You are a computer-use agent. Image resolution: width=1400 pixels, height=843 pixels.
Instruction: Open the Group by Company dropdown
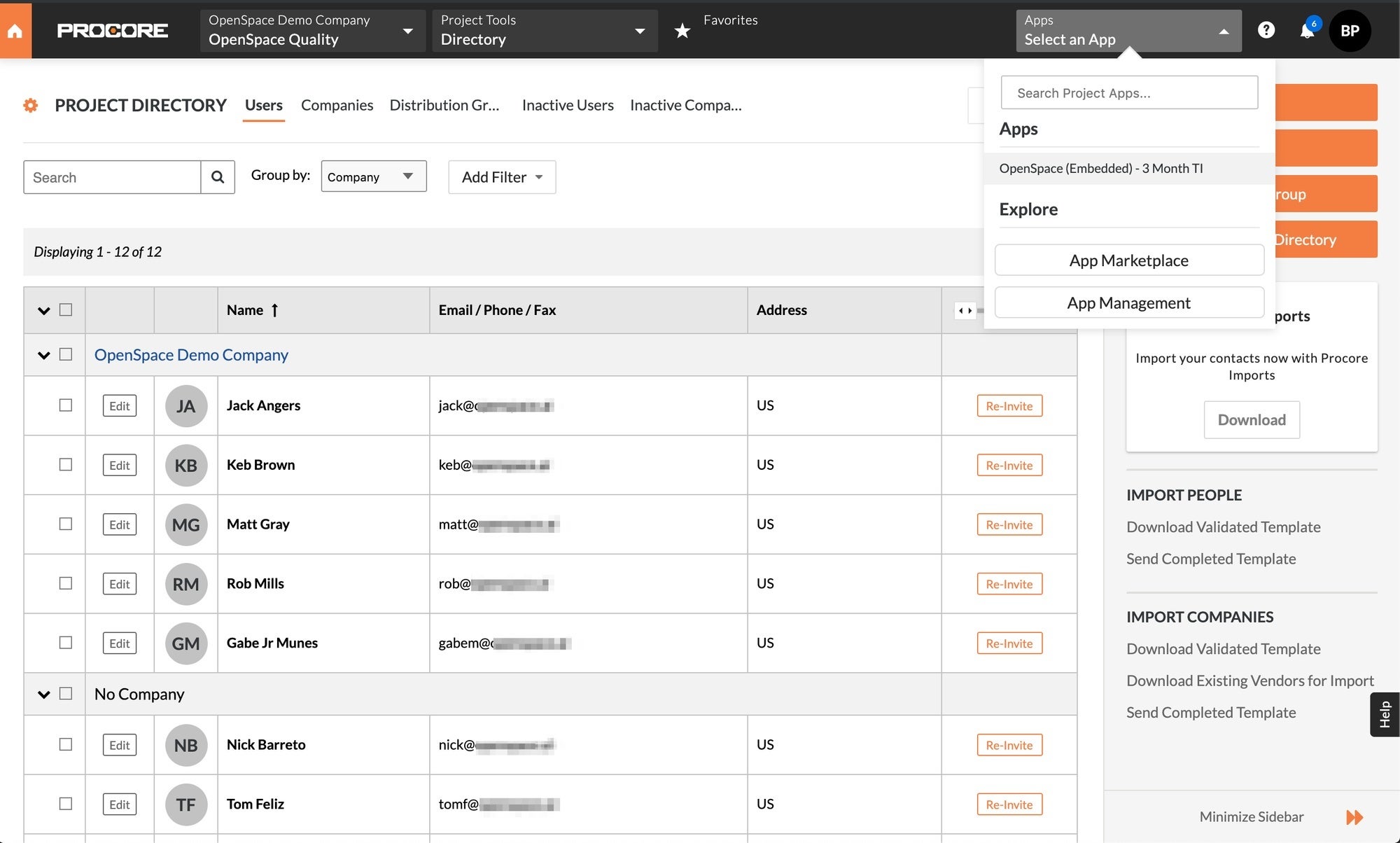click(373, 176)
